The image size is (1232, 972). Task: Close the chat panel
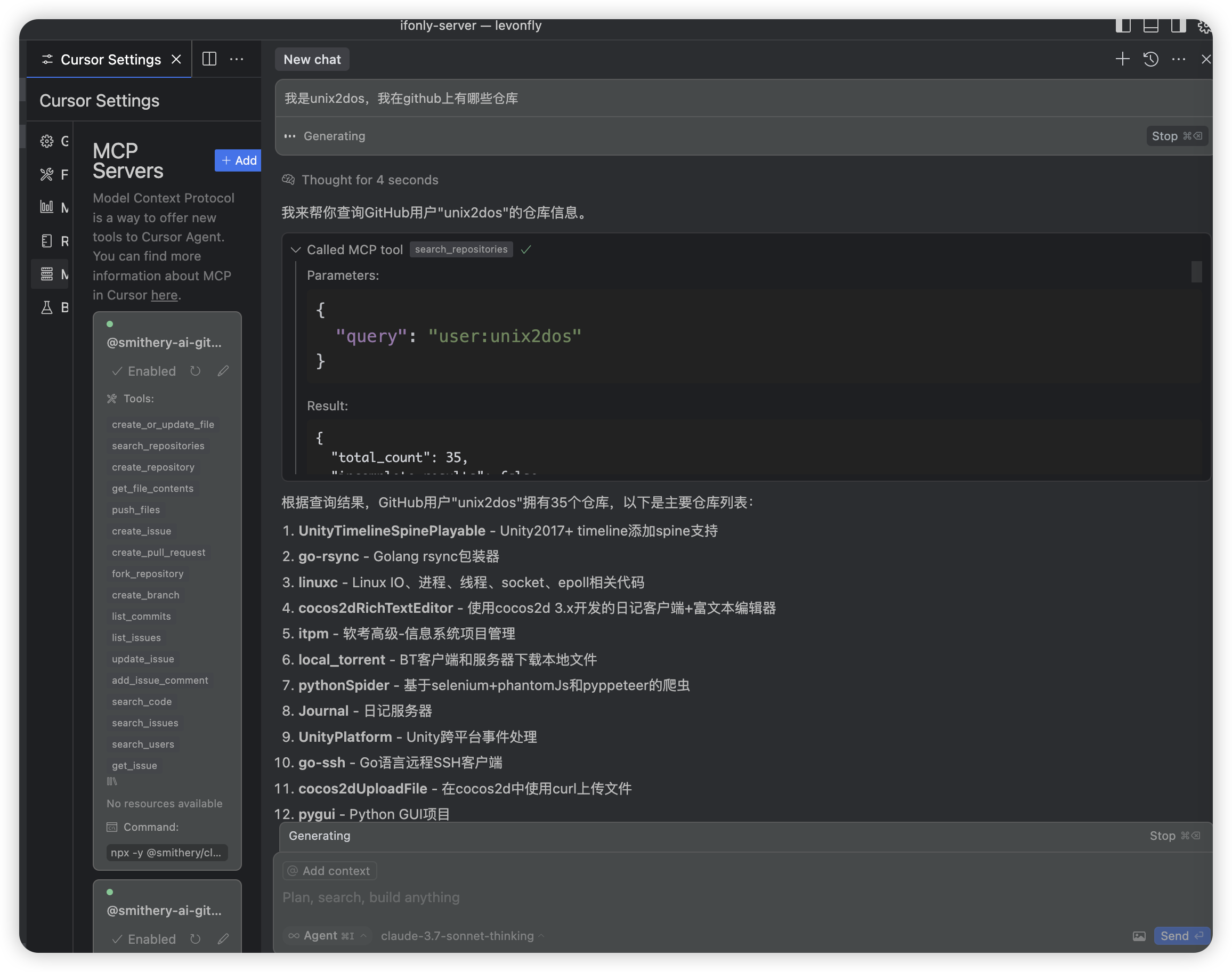(x=1206, y=59)
